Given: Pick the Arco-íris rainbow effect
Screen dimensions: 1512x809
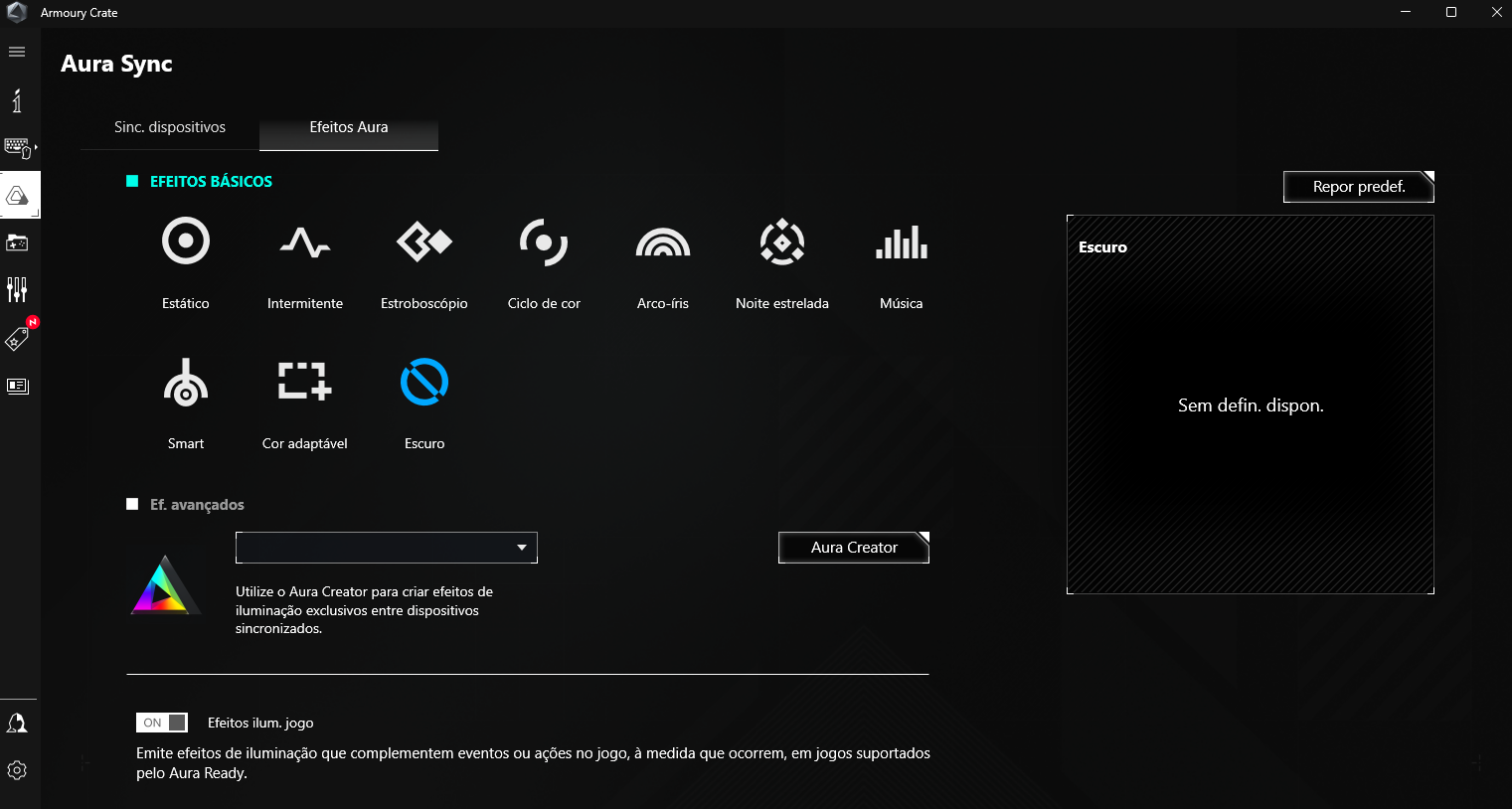Looking at the screenshot, I should 663,242.
